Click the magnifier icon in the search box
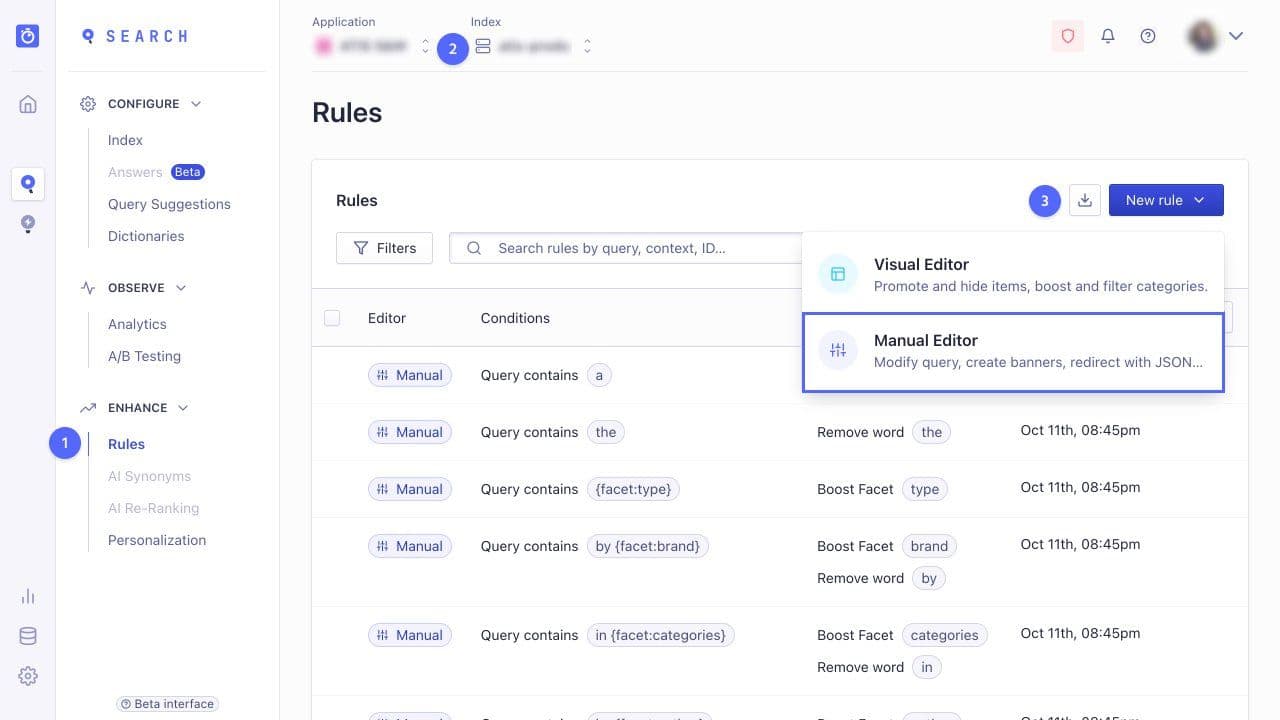This screenshot has width=1280, height=720. tap(474, 248)
